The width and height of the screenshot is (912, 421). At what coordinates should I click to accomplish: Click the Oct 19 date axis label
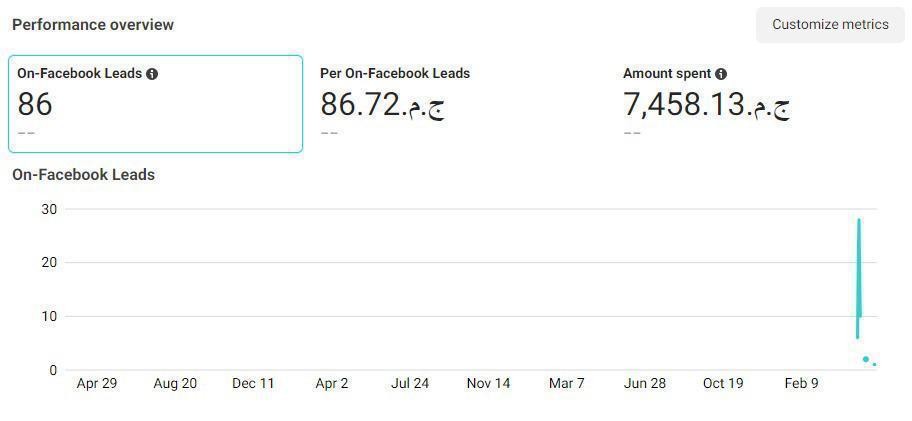point(723,383)
